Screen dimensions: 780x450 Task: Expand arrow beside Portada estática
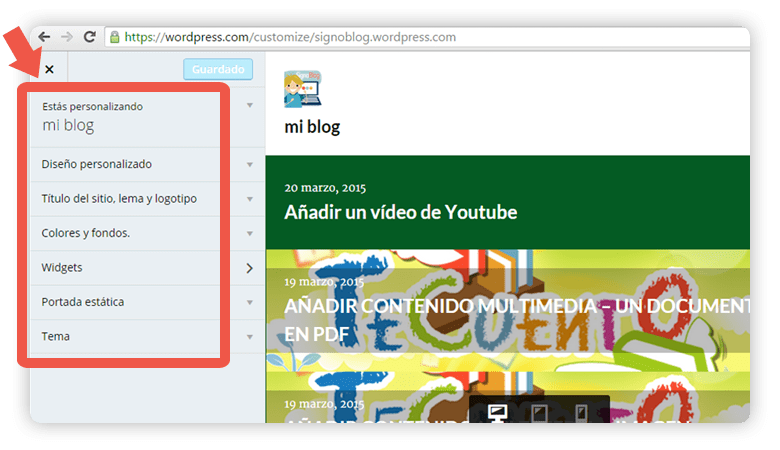(250, 302)
